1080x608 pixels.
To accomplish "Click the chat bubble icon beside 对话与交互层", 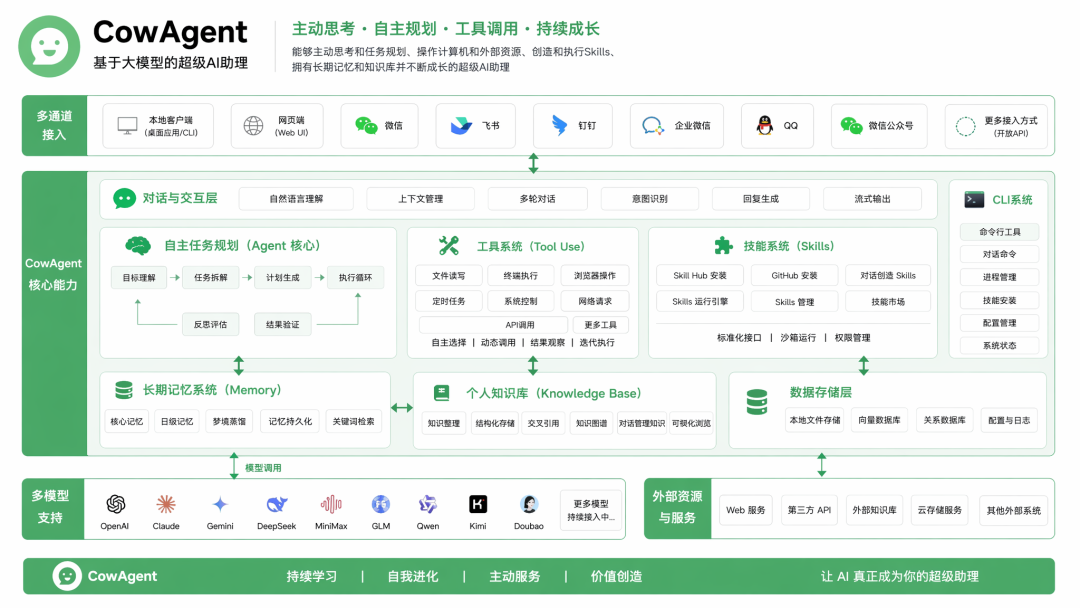I will tap(125, 198).
